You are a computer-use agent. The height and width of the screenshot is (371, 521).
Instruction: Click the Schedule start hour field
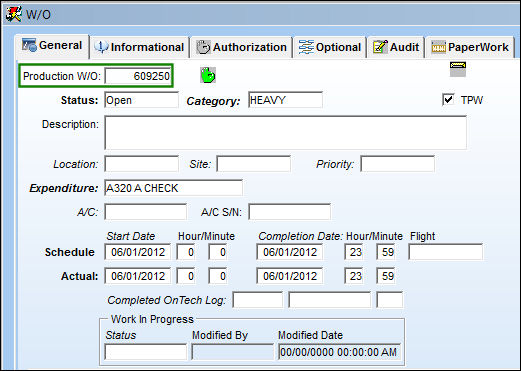pyautogui.click(x=186, y=252)
